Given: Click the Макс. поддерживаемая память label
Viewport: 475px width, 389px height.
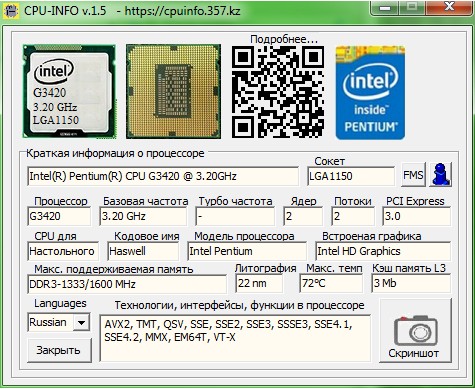Looking at the screenshot, I should 114,269.
